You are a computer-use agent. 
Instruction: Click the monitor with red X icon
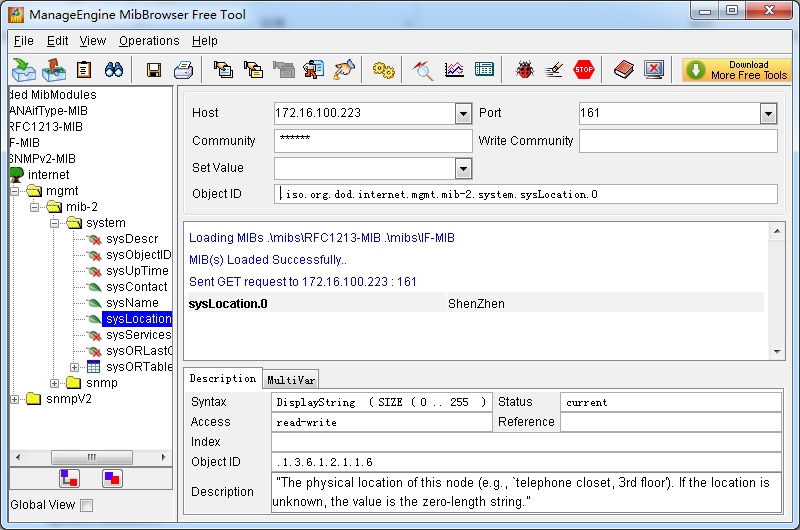click(654, 70)
